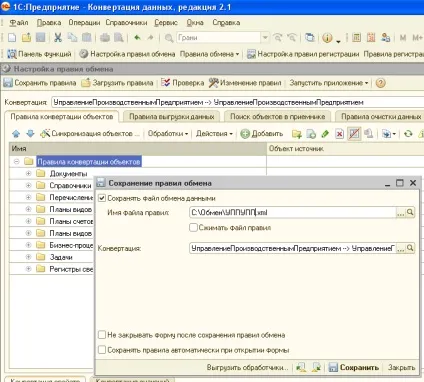This screenshot has width=424, height=382.
Task: Click the Cut scissors icon
Action: tap(58, 38)
